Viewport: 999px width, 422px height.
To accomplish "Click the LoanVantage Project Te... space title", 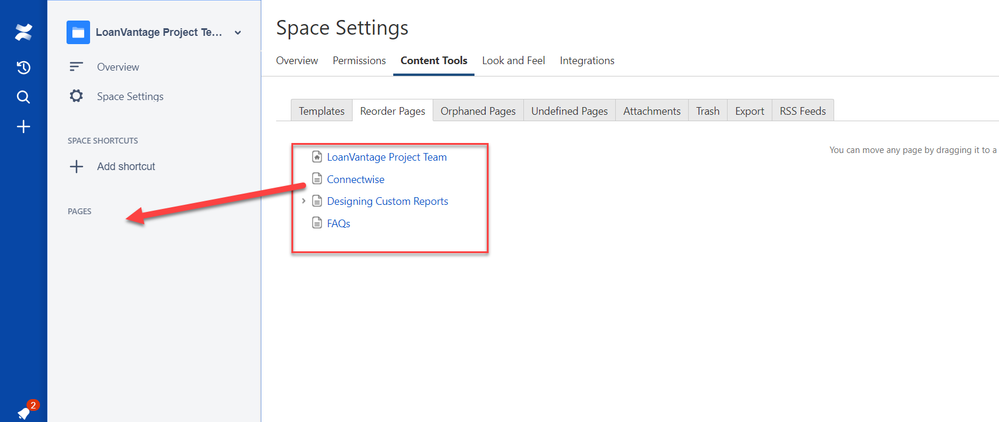I will (x=159, y=33).
